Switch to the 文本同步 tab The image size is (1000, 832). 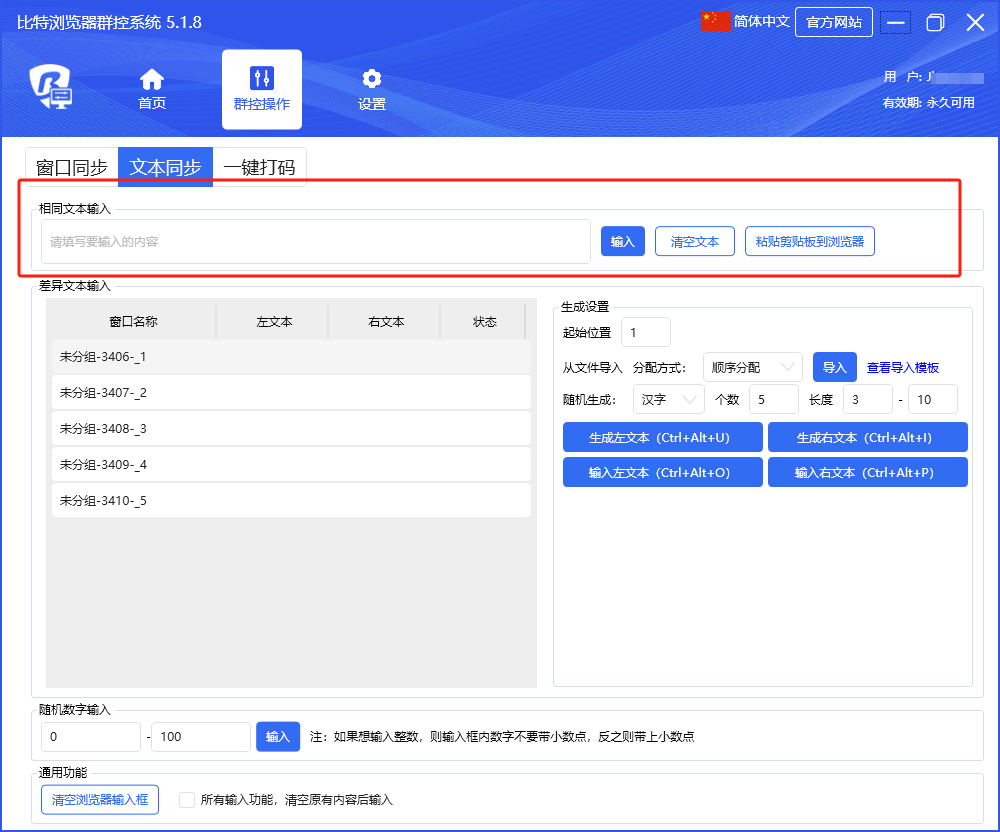coord(165,168)
